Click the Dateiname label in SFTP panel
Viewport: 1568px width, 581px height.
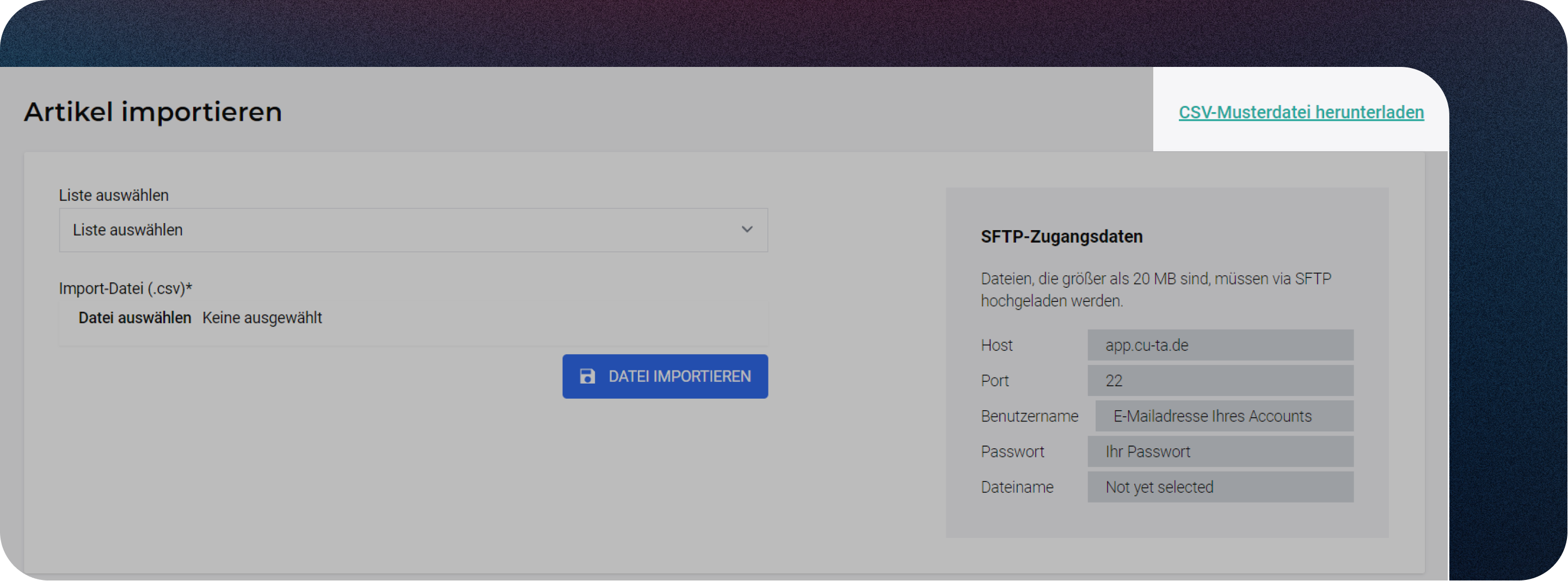(x=1017, y=487)
